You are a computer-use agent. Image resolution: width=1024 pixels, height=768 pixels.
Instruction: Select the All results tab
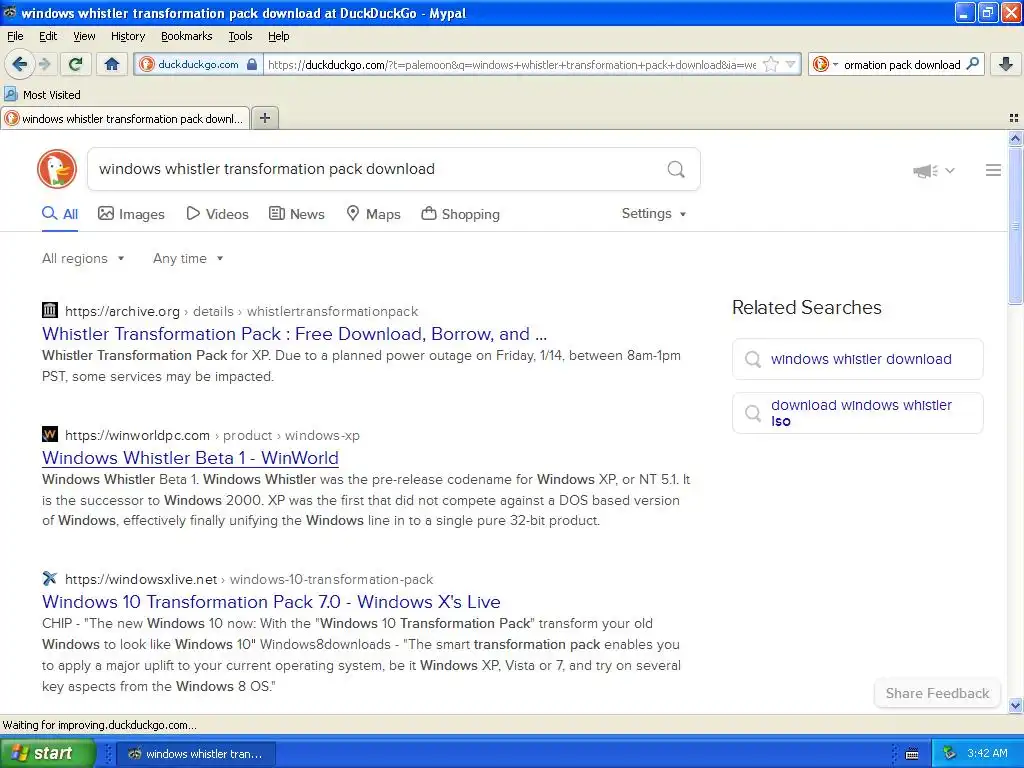coord(60,214)
